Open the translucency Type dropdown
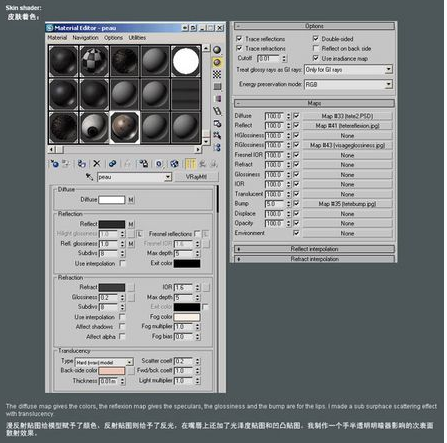447x443 pixels. click(130, 362)
